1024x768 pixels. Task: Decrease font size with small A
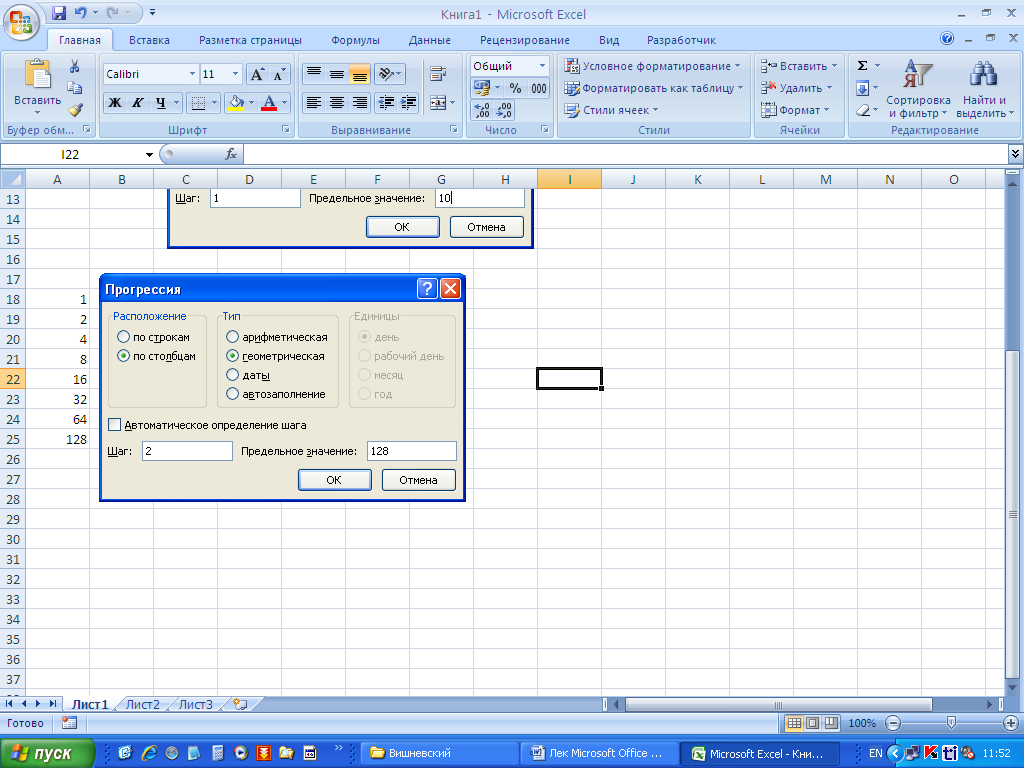click(x=279, y=74)
